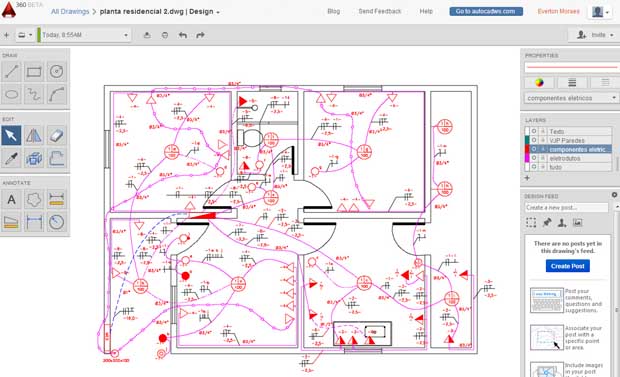The image size is (620, 377).
Task: Click the Create Post button
Action: [567, 266]
